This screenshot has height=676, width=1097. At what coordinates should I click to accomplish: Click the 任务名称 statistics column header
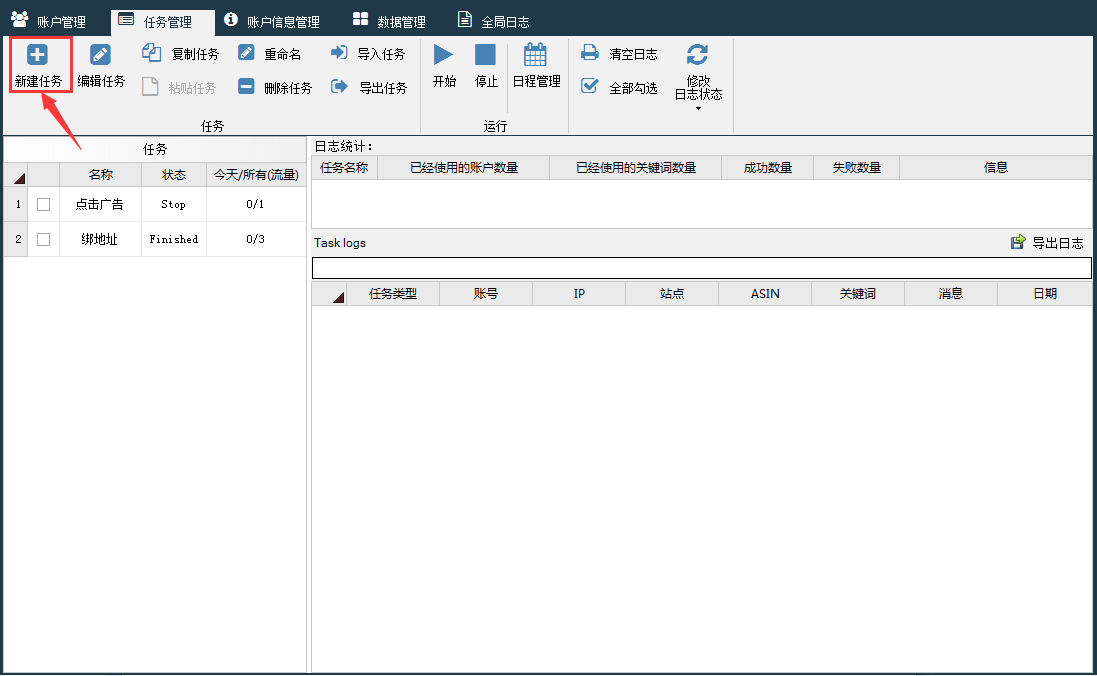(x=344, y=168)
